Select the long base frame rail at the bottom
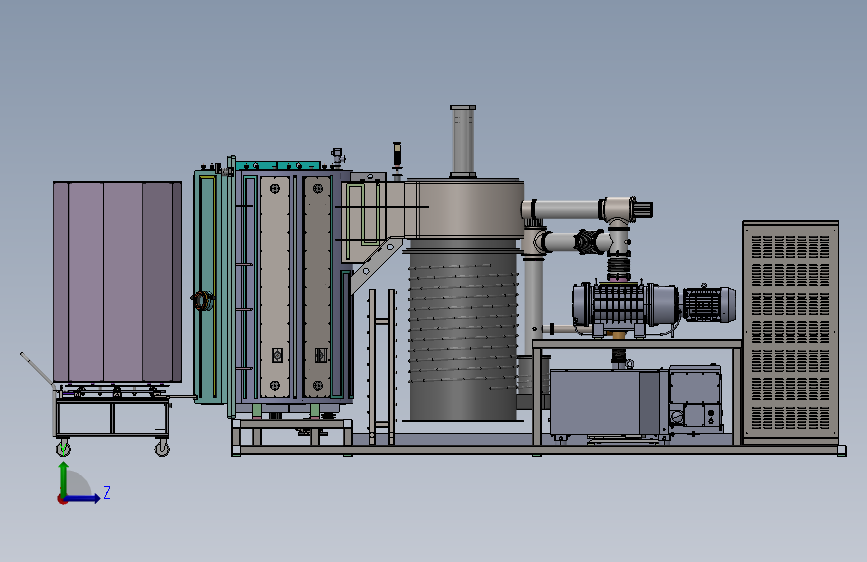 click(539, 451)
